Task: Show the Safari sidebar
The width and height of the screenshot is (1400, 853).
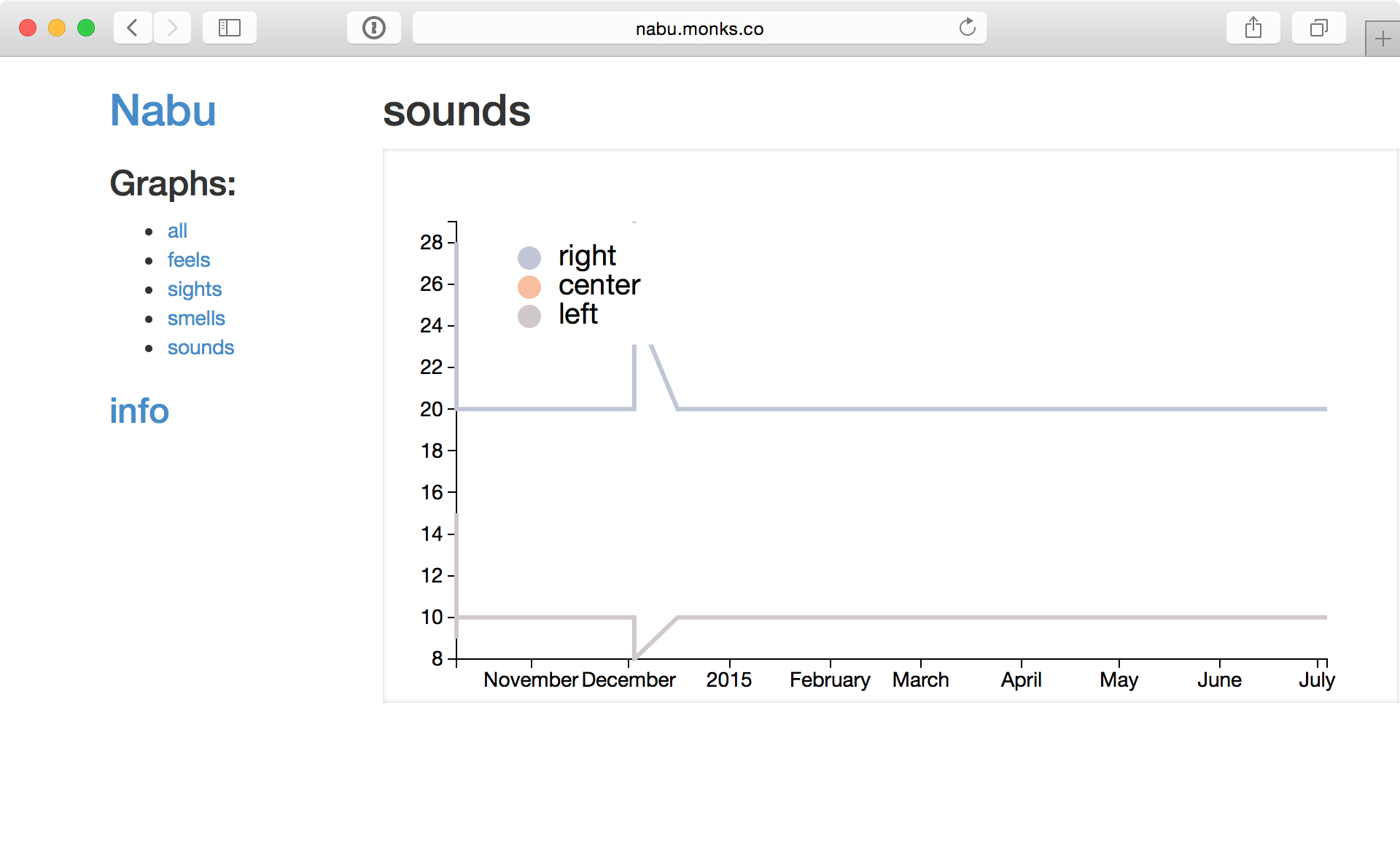Action: tap(230, 28)
